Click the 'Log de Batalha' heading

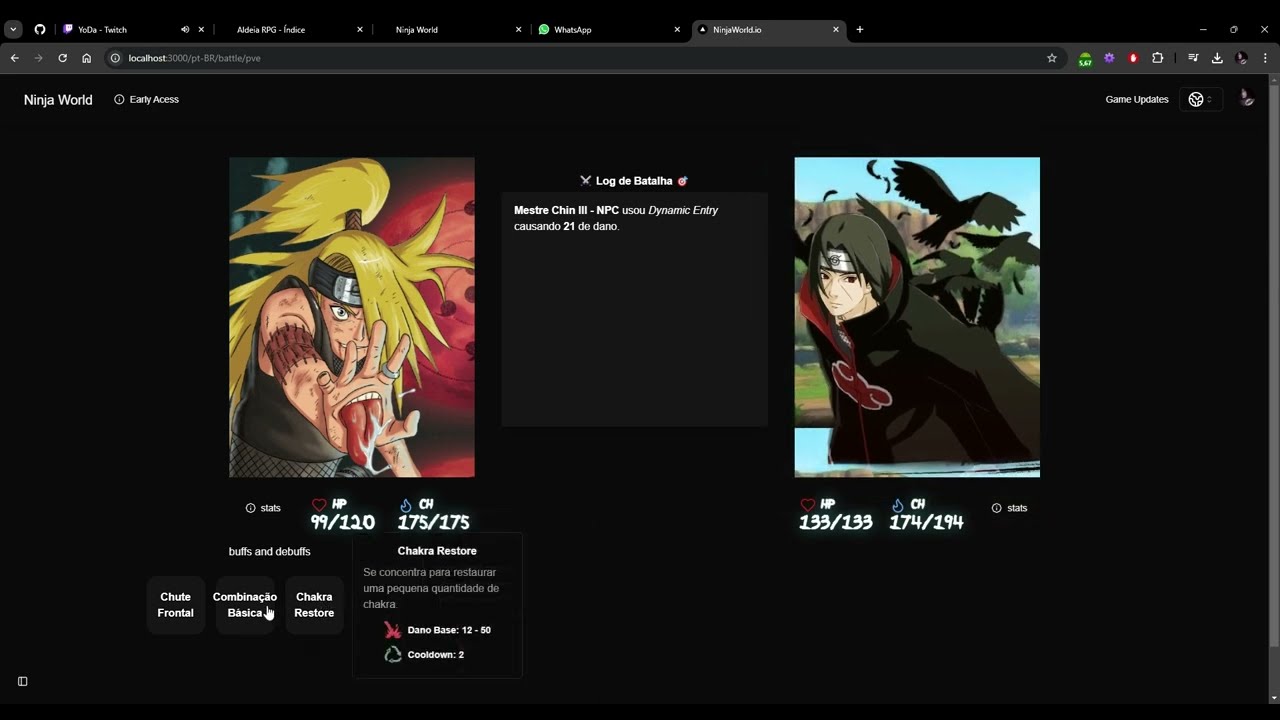[x=634, y=181]
